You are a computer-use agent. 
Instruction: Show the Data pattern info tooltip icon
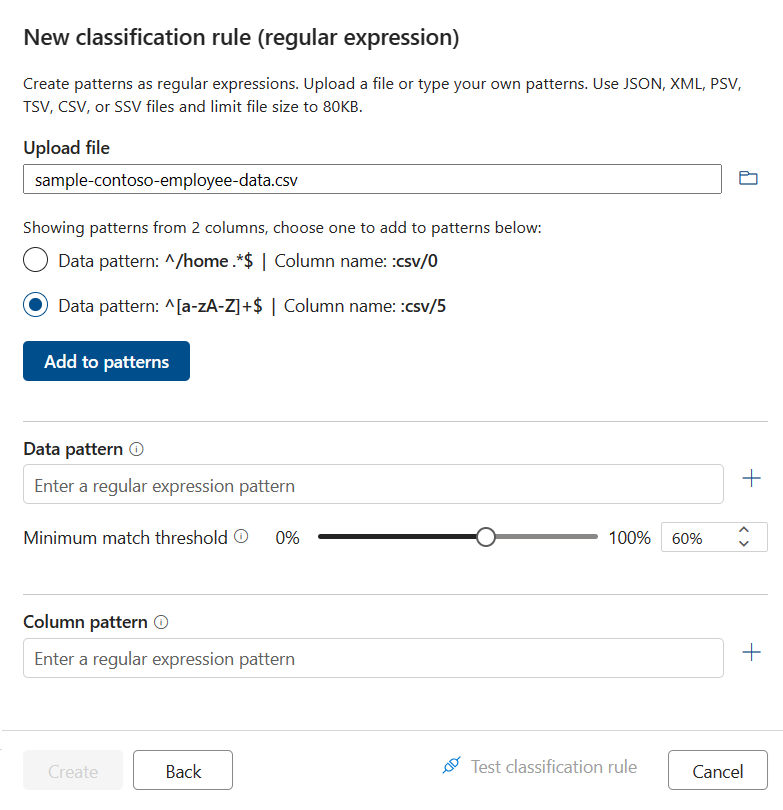[136, 449]
